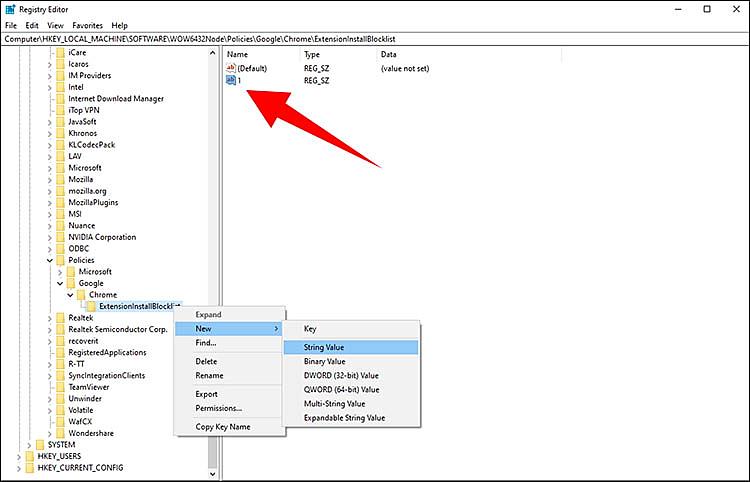
Task: Click the Intel folder icon
Action: coord(60,87)
